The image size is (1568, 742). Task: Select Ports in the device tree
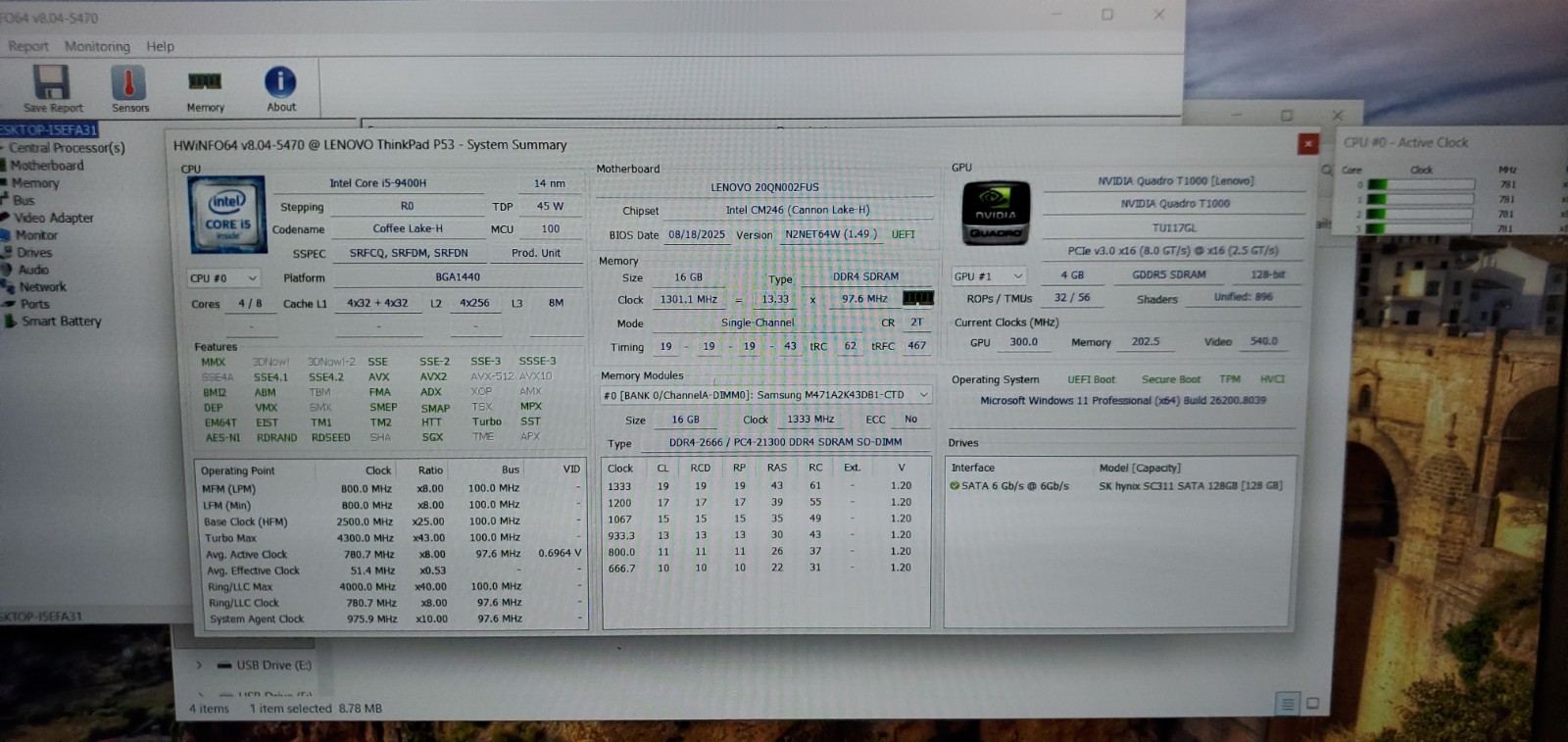tap(34, 304)
